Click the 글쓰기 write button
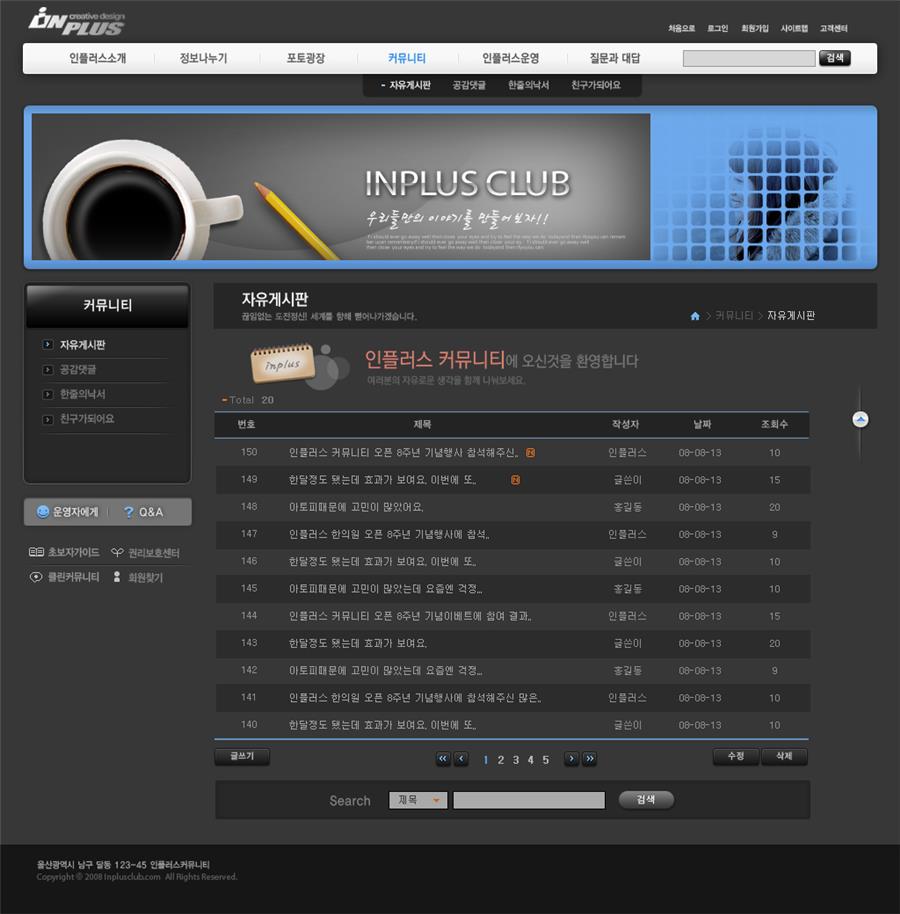The image size is (900, 914). tap(242, 756)
